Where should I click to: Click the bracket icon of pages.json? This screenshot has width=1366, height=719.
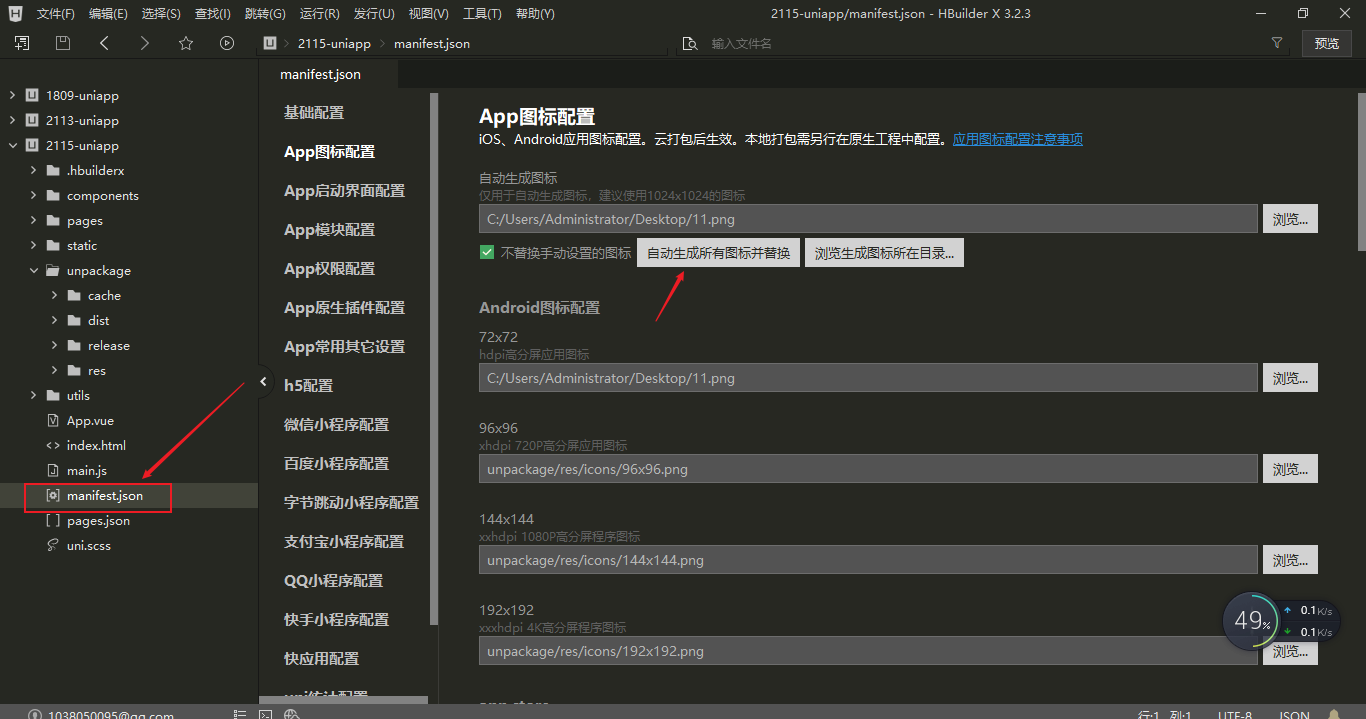click(x=53, y=521)
